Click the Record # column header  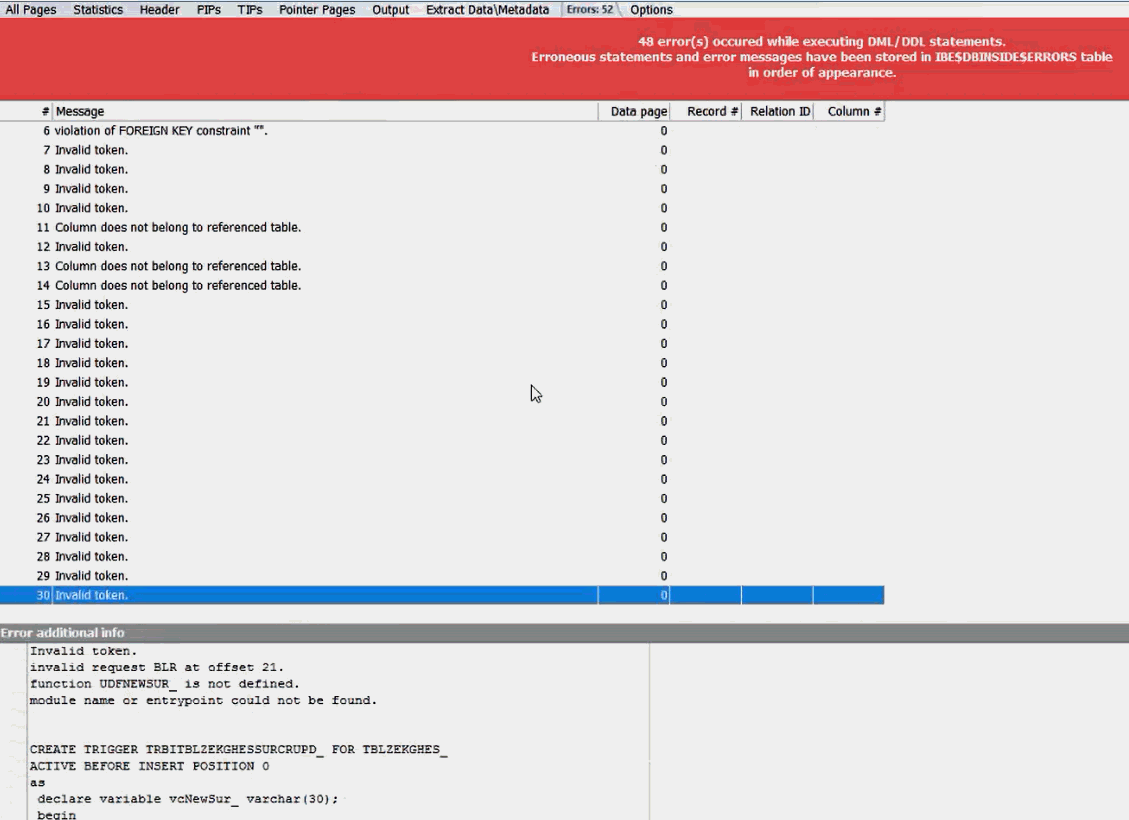click(706, 111)
